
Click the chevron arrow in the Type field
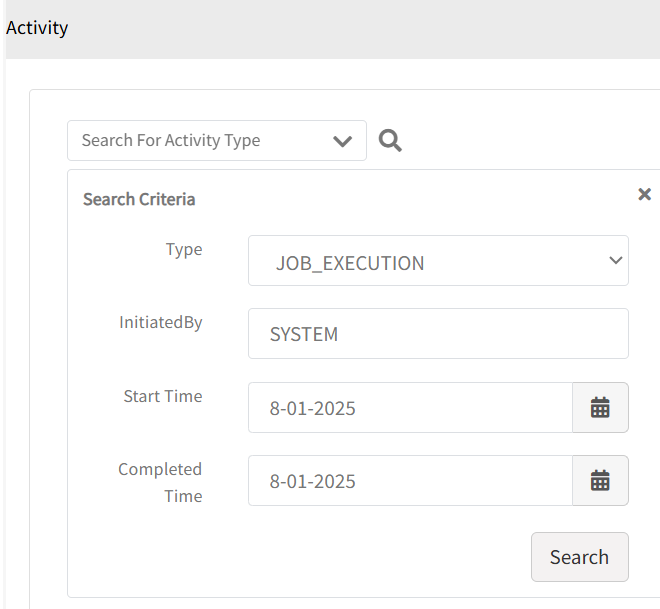[x=615, y=261]
